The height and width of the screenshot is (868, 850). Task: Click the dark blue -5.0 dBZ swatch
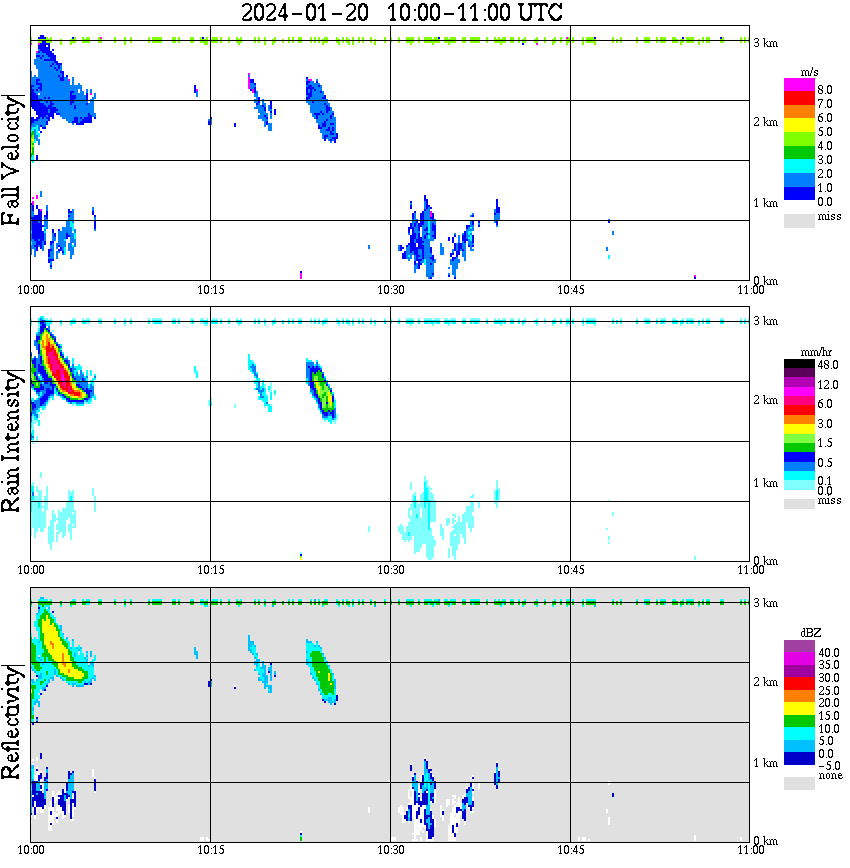tap(799, 759)
